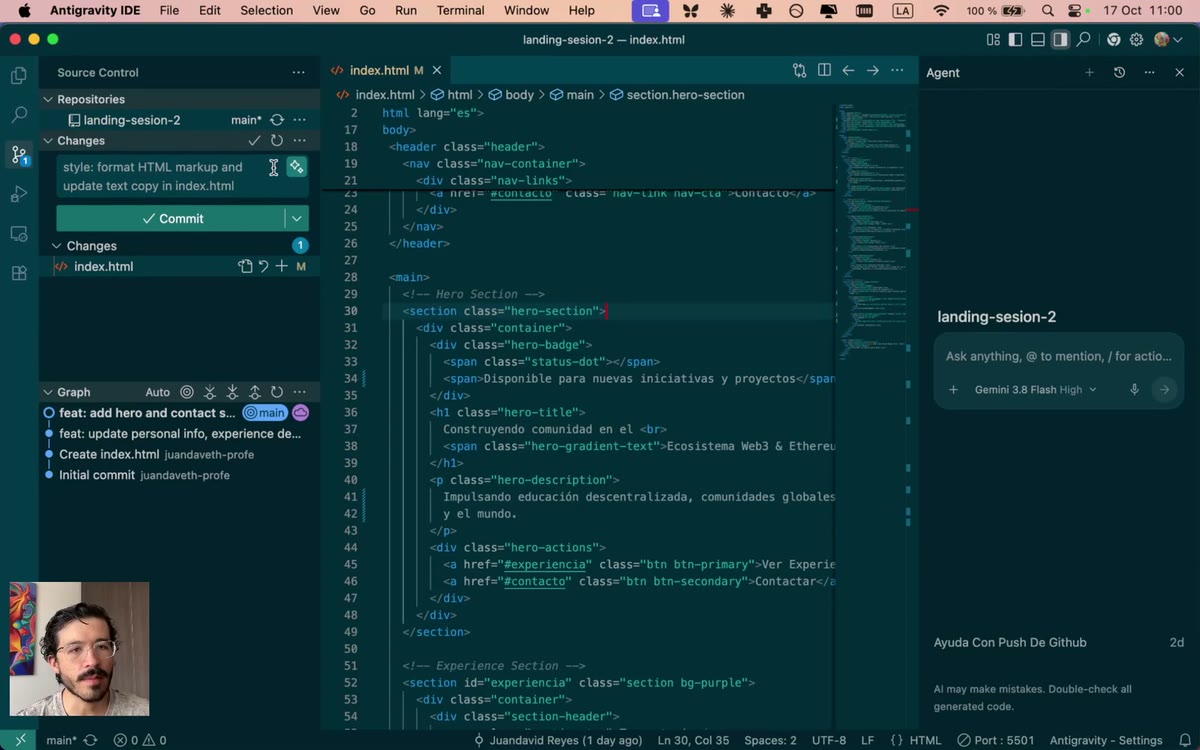Open the Terminal menu

tap(460, 10)
